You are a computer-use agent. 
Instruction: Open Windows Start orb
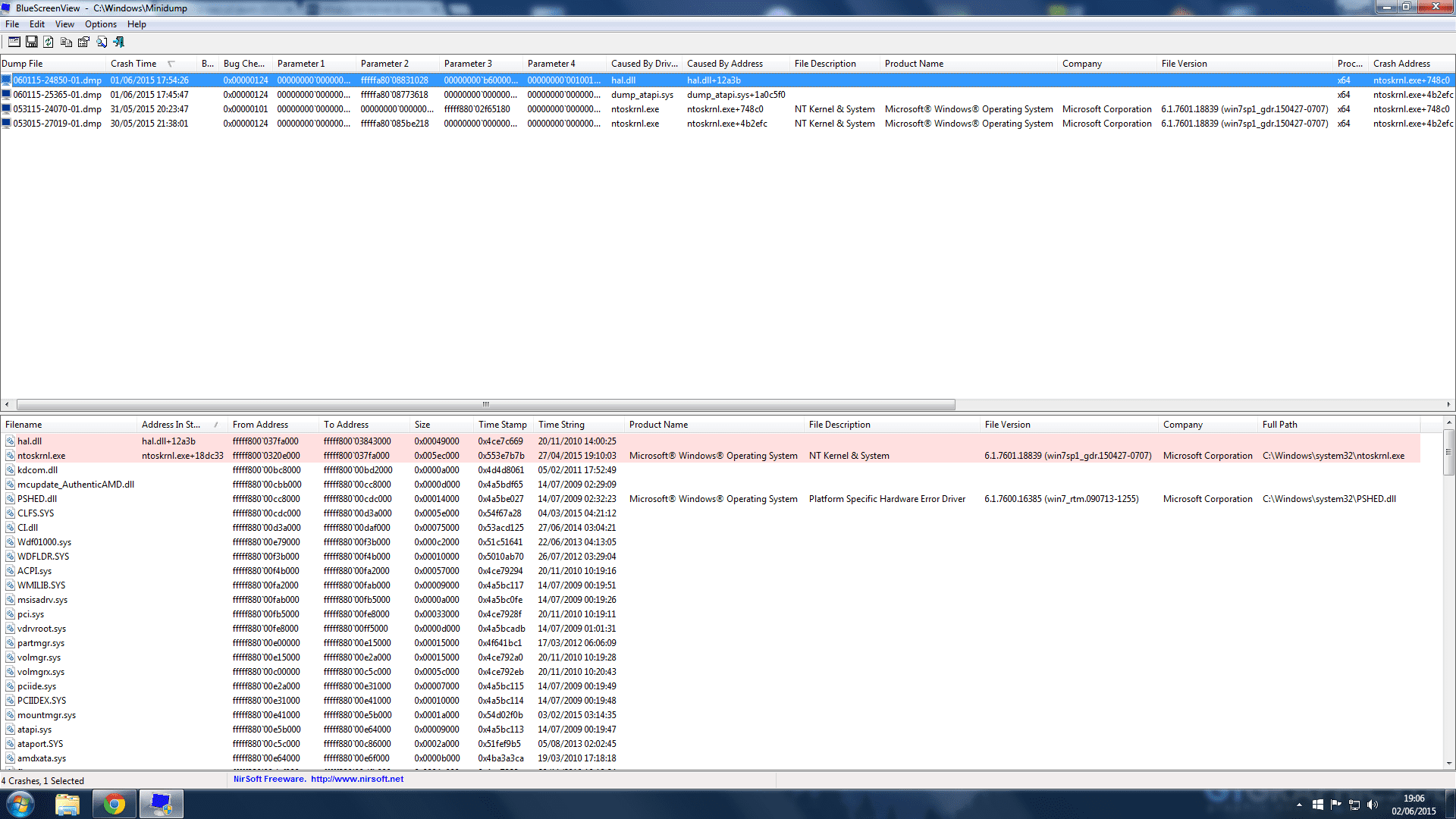click(20, 804)
